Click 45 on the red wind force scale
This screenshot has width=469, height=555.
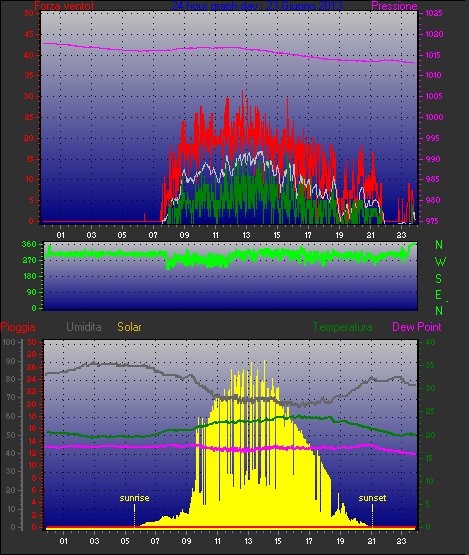coord(29,34)
